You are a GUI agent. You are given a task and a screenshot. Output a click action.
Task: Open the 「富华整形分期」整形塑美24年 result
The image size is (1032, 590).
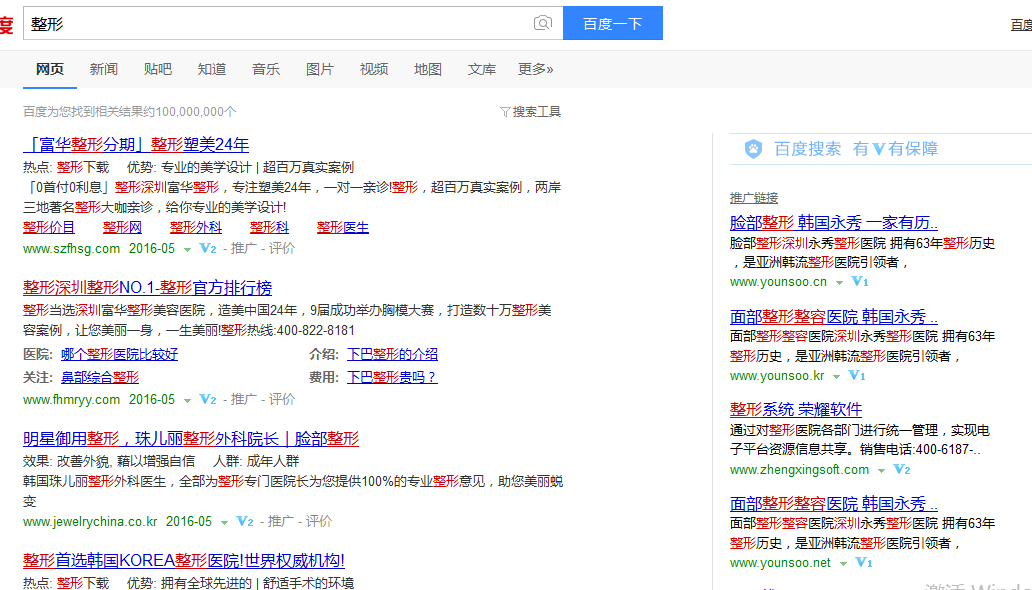point(136,145)
